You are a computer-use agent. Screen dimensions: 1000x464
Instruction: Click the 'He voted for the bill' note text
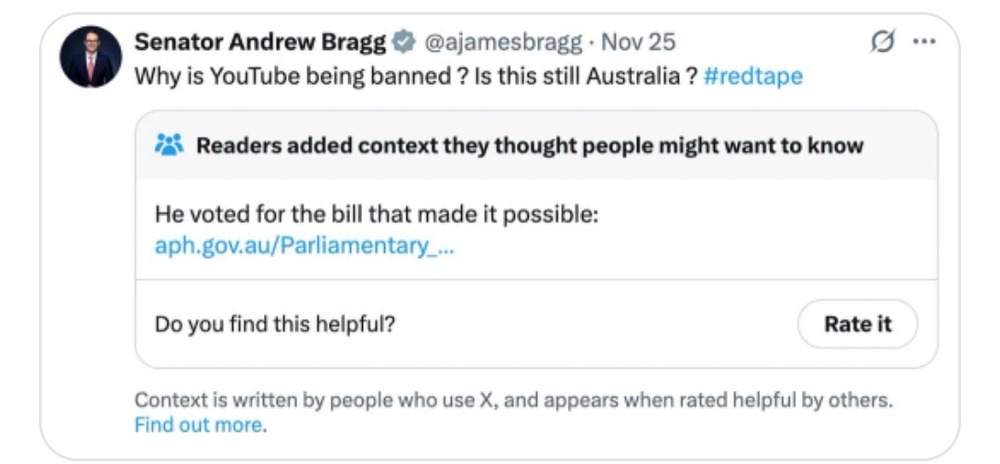click(x=376, y=214)
